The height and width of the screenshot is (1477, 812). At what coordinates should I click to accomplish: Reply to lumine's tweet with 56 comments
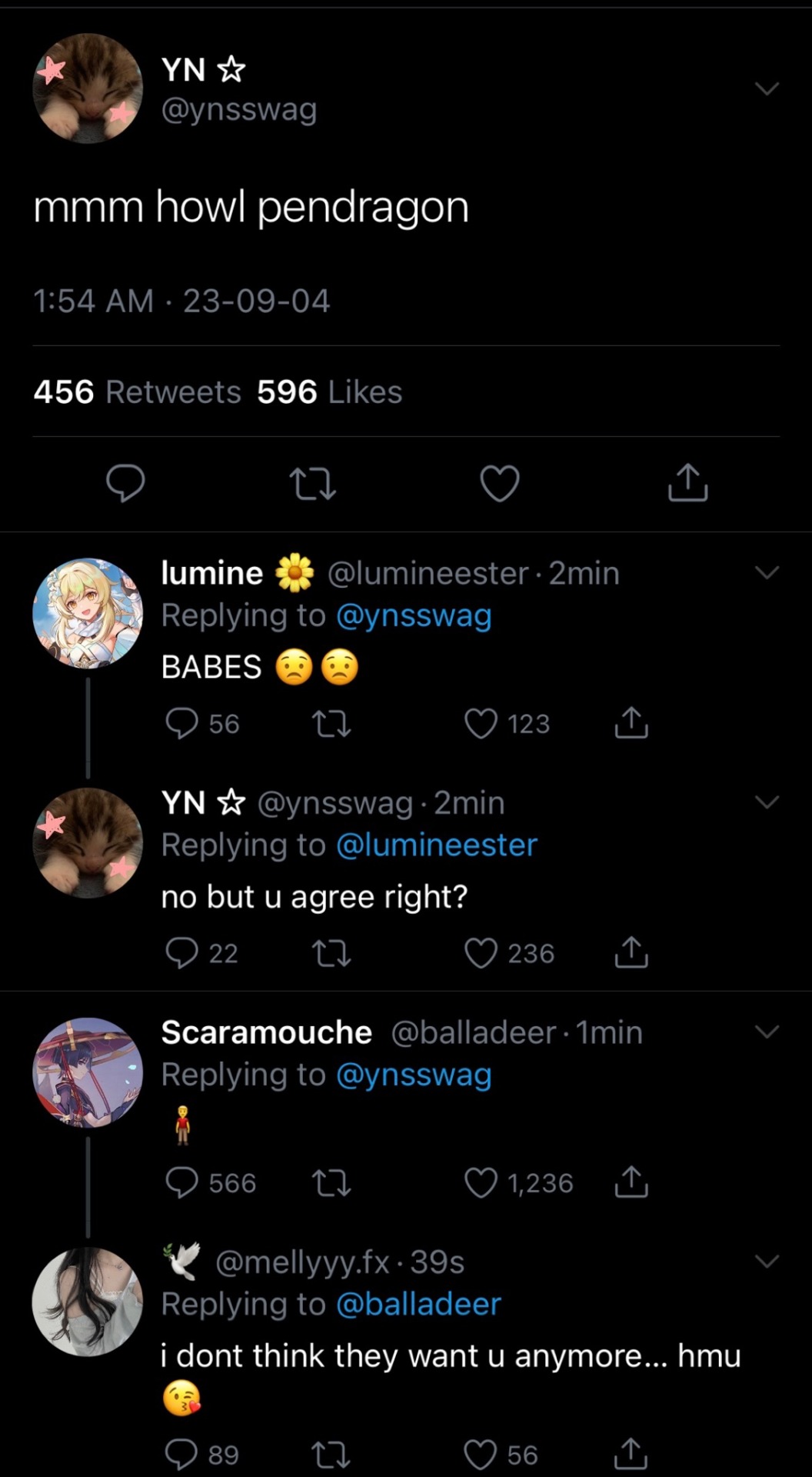[182, 724]
